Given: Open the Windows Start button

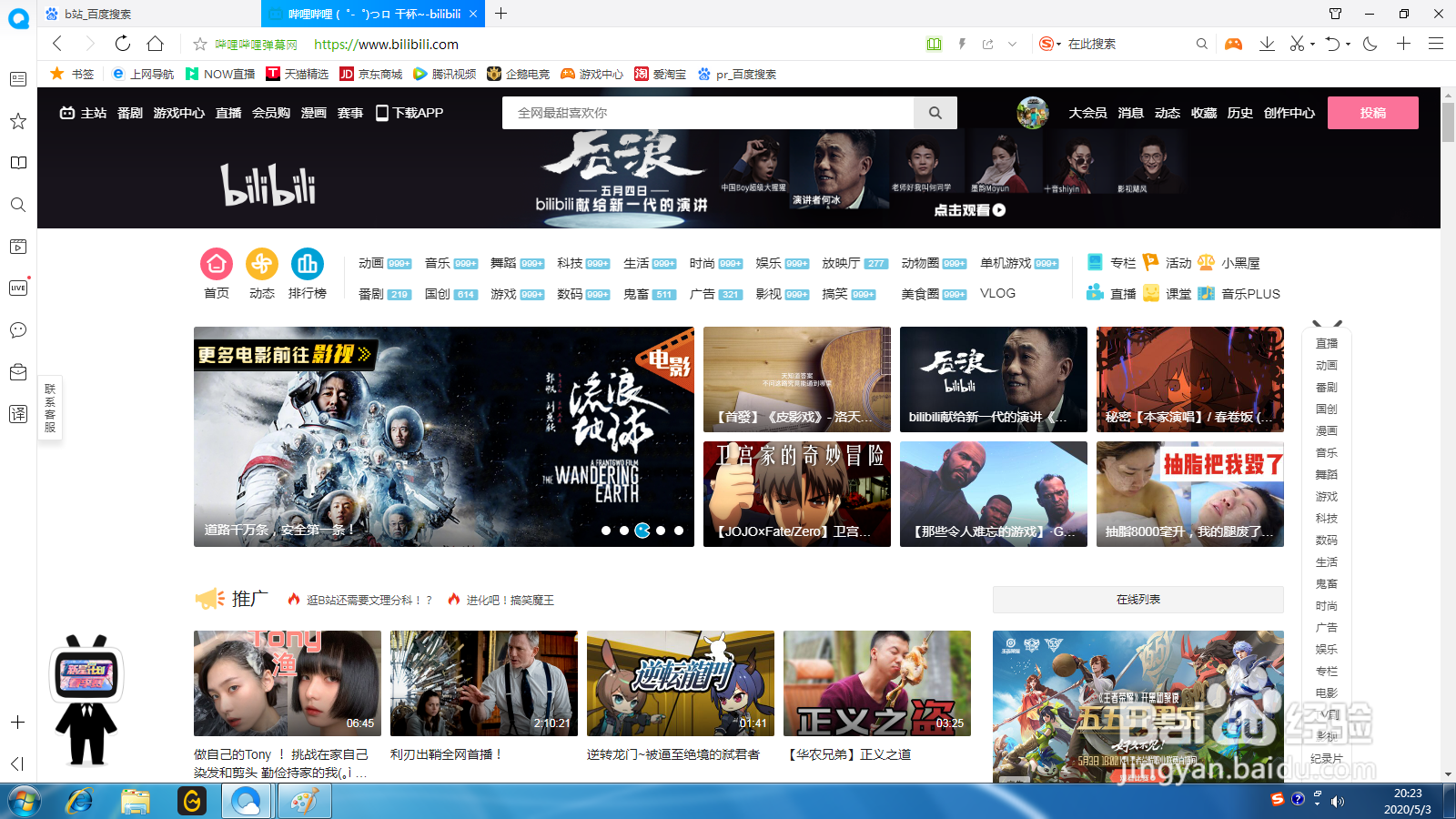Looking at the screenshot, I should [x=25, y=801].
